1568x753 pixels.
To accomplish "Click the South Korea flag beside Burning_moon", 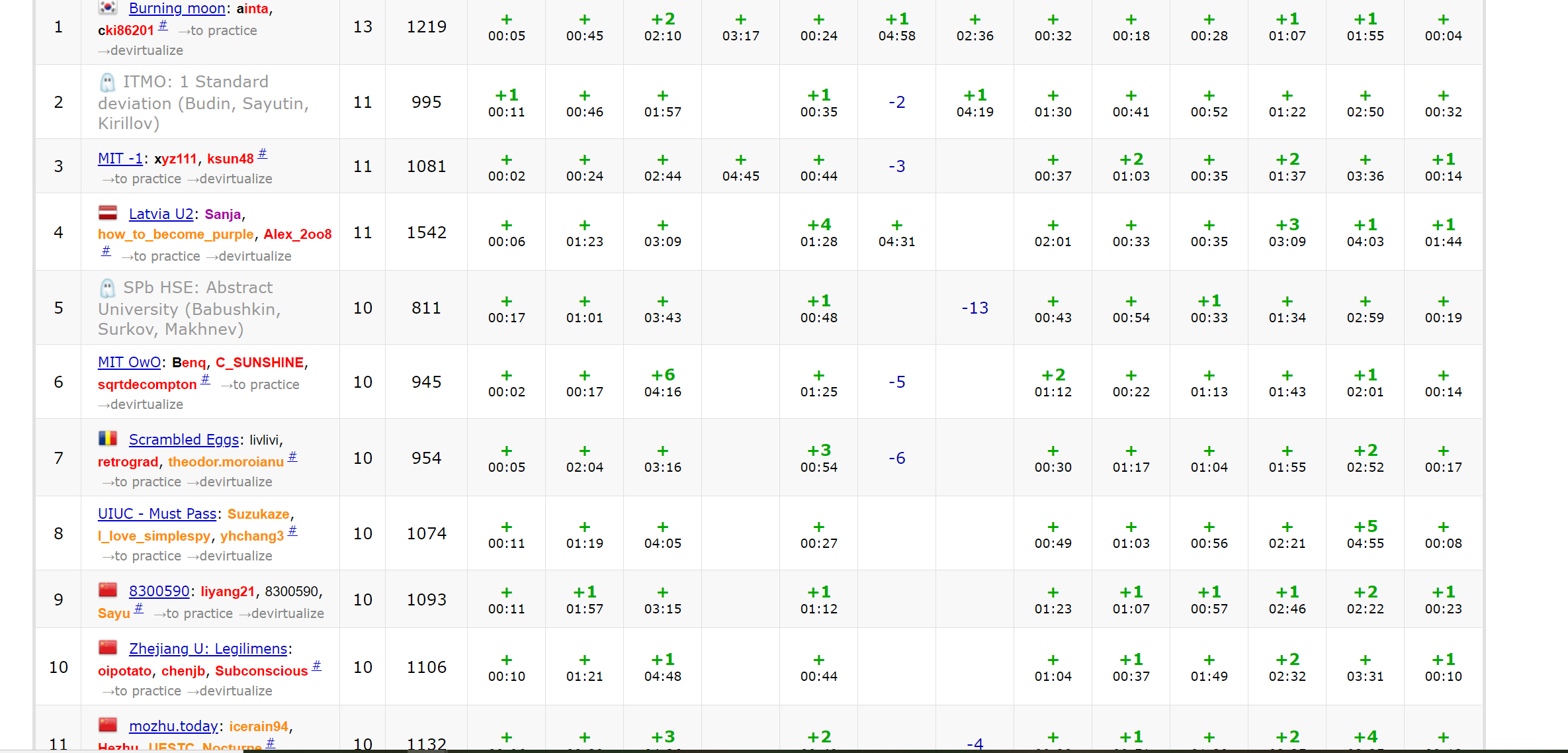I will pos(108,8).
